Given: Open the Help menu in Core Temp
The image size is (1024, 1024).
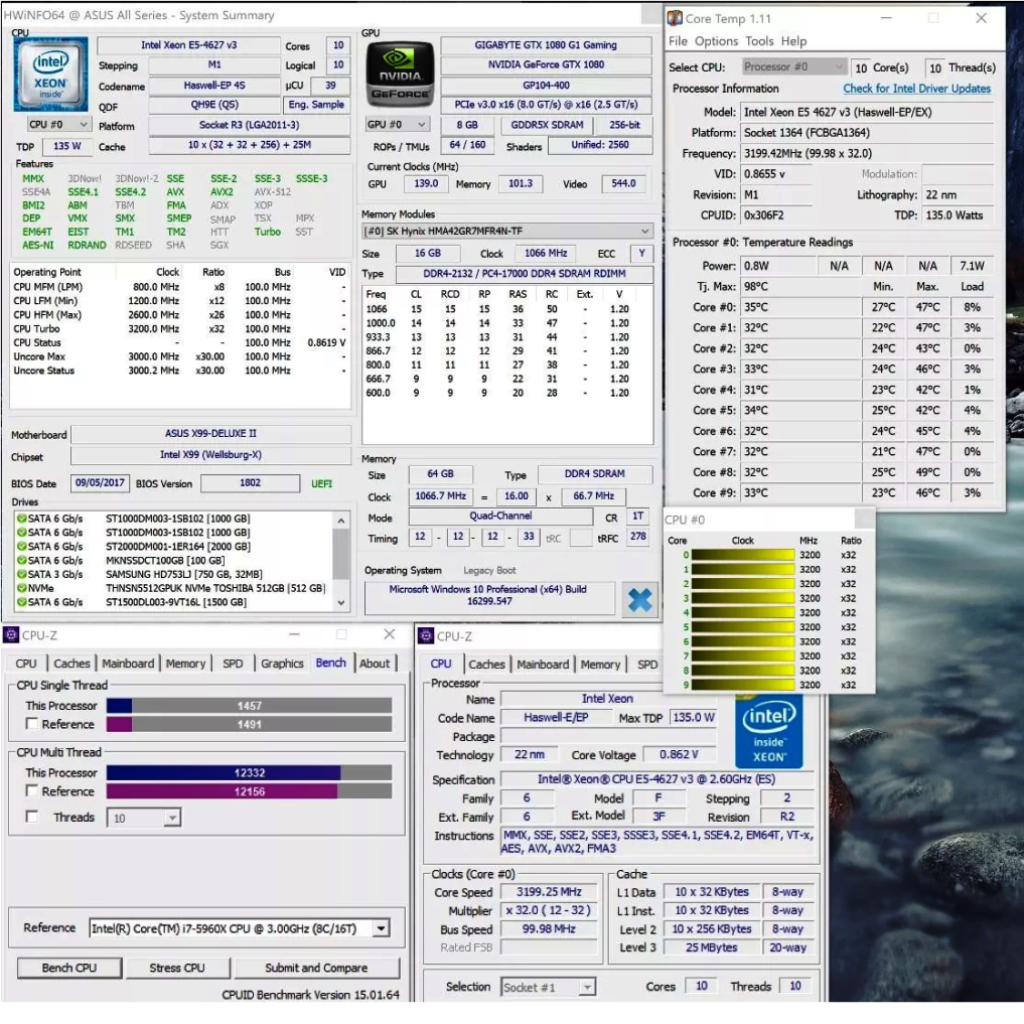Looking at the screenshot, I should 793,41.
